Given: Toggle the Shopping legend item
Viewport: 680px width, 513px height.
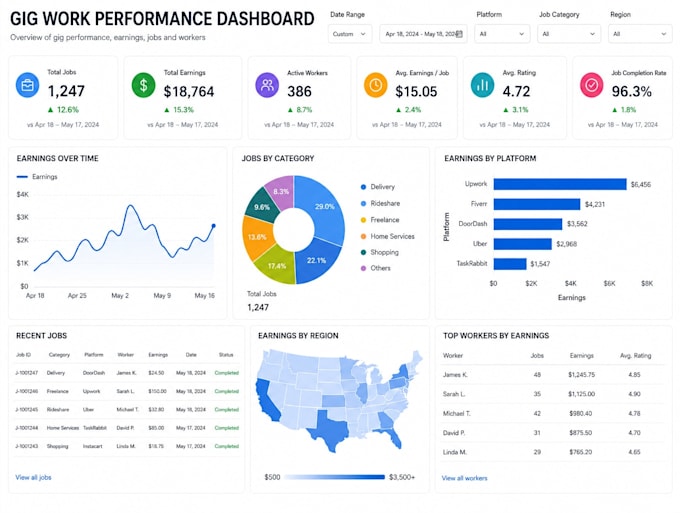Looking at the screenshot, I should (x=379, y=252).
